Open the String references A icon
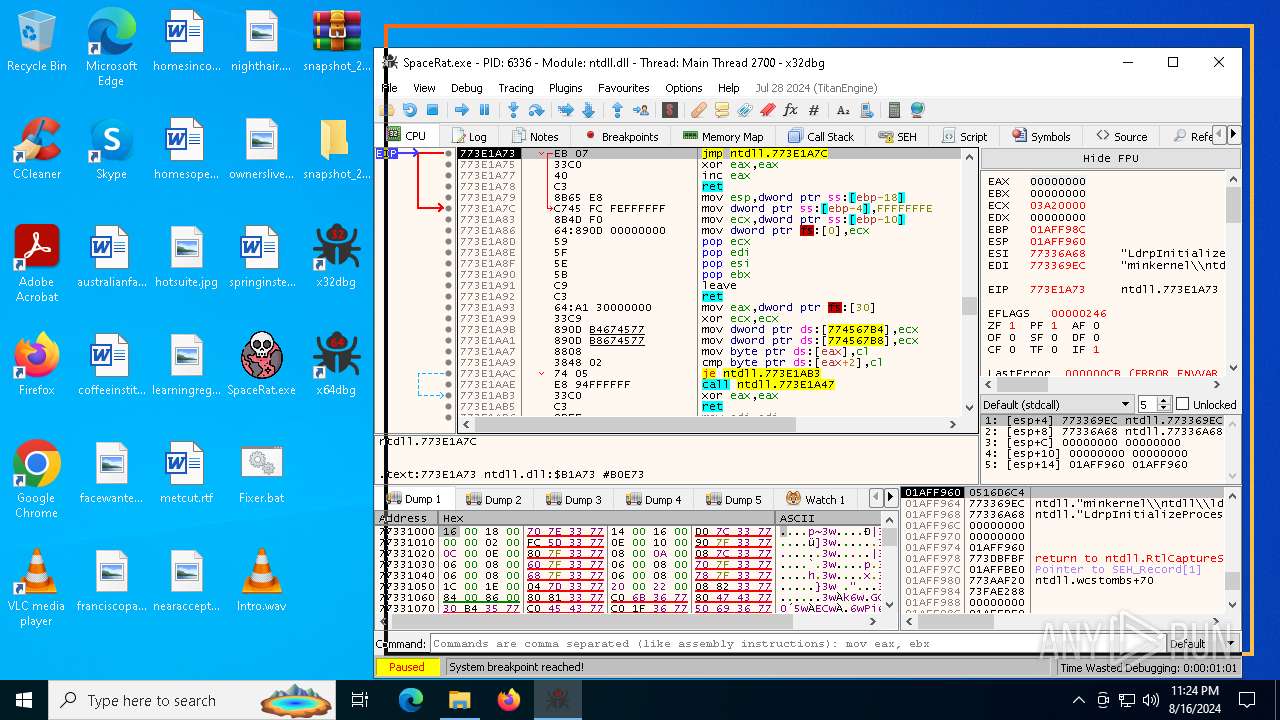 click(843, 110)
